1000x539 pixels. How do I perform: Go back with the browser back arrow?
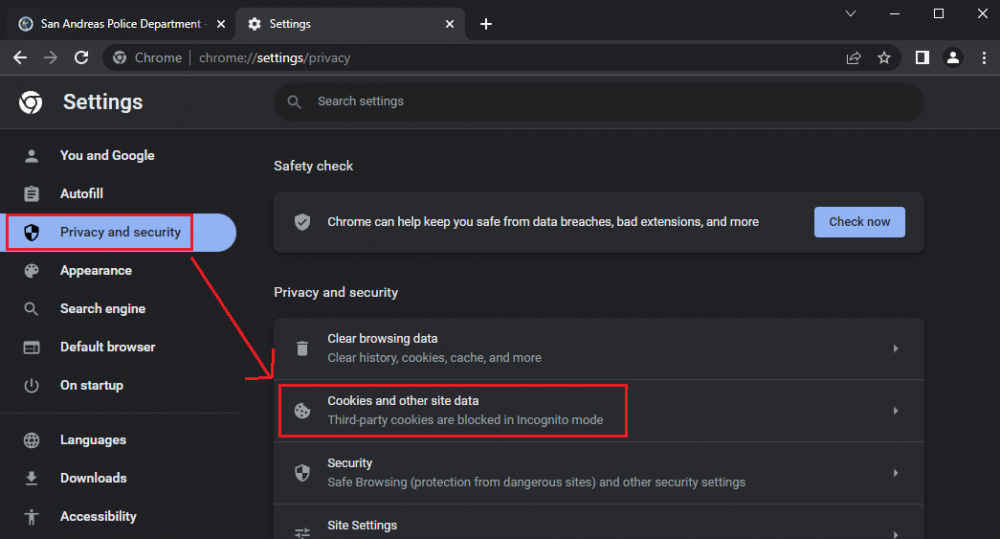pyautogui.click(x=20, y=58)
